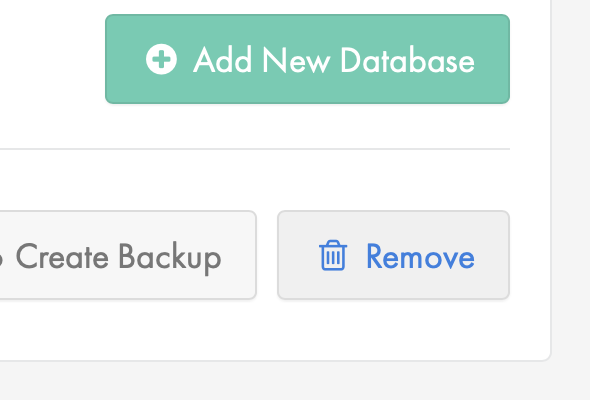Click the blue 'Remove' text
This screenshot has width=590, height=400.
pyautogui.click(x=420, y=256)
